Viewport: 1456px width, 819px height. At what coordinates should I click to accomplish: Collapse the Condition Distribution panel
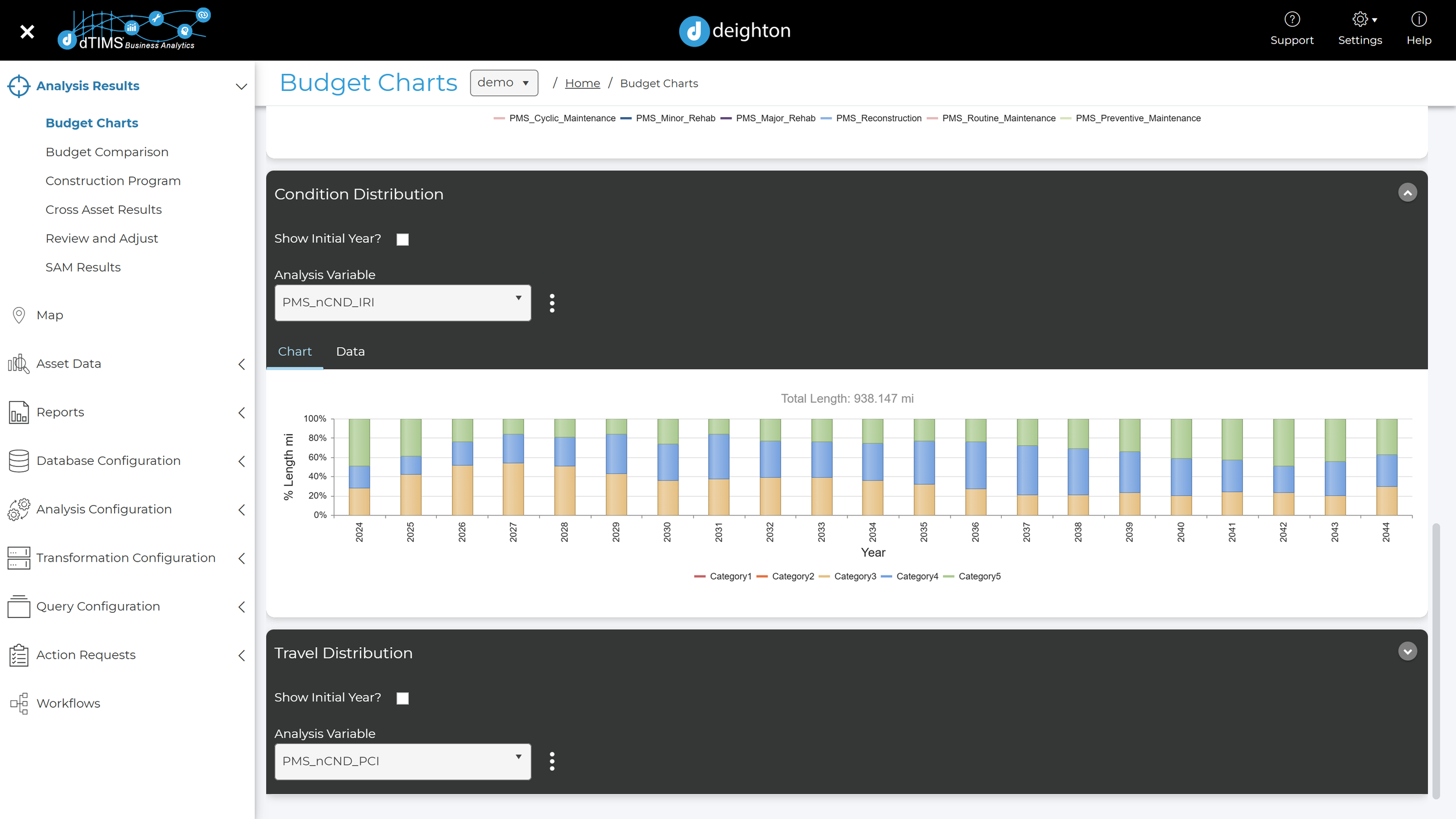click(1407, 193)
